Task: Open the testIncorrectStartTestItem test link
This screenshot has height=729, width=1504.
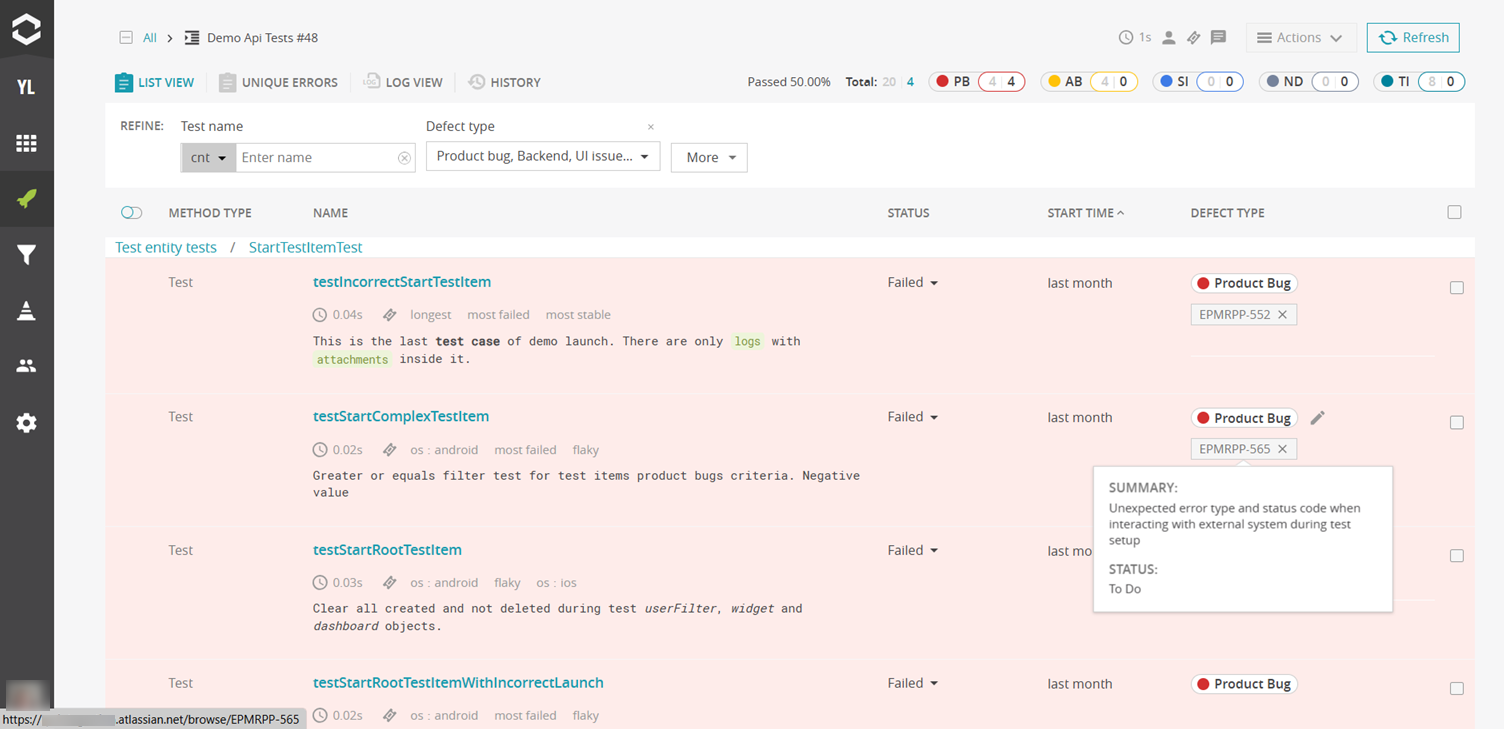Action: tap(402, 282)
